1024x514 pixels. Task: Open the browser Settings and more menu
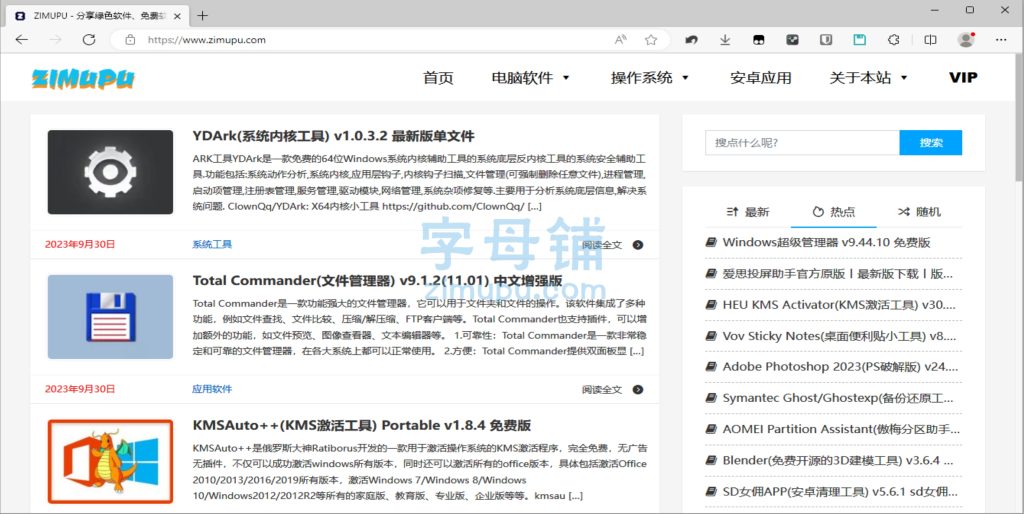click(1001, 40)
